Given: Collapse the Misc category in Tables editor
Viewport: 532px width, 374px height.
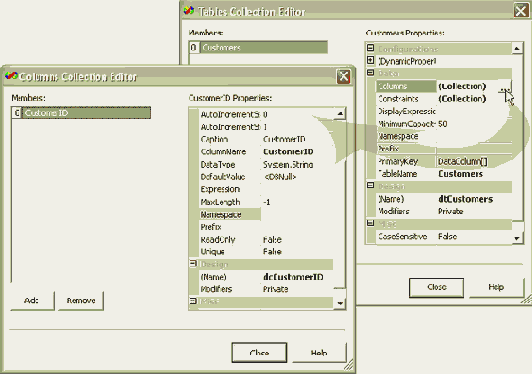Looking at the screenshot, I should tap(370, 223).
